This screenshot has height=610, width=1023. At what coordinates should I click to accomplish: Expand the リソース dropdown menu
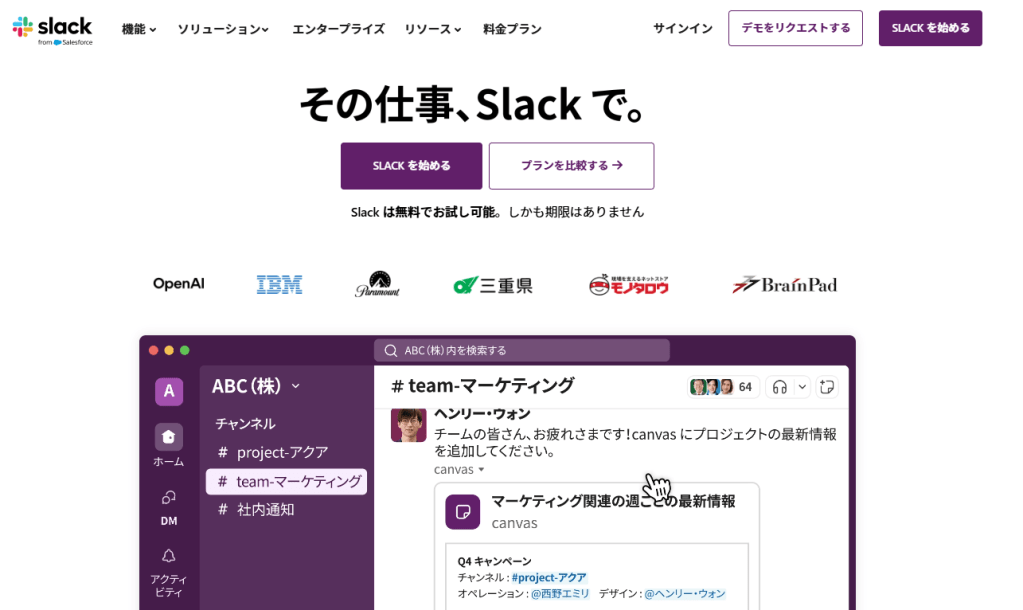pos(432,29)
